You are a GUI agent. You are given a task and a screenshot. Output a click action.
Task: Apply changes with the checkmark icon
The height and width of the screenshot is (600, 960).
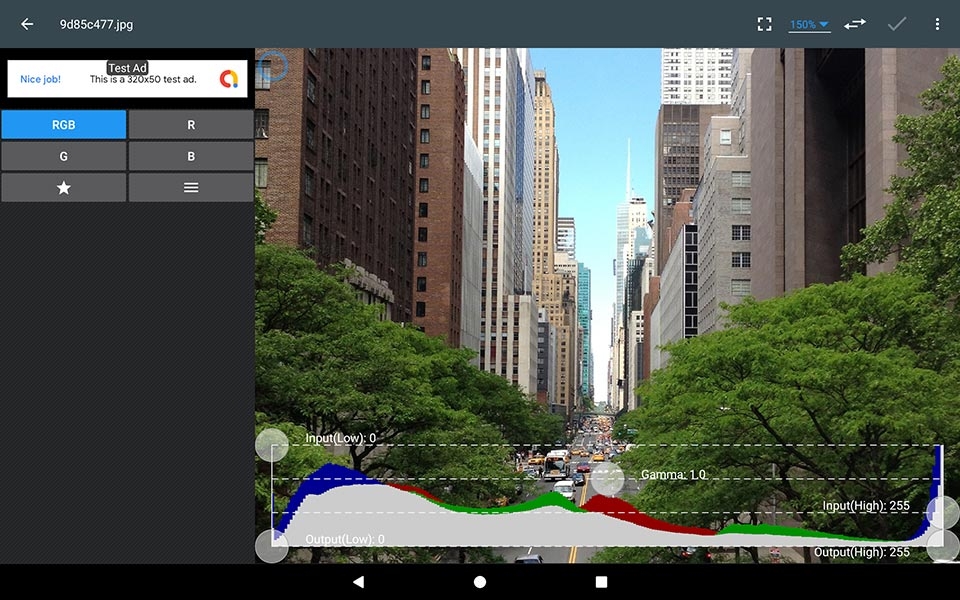(895, 23)
